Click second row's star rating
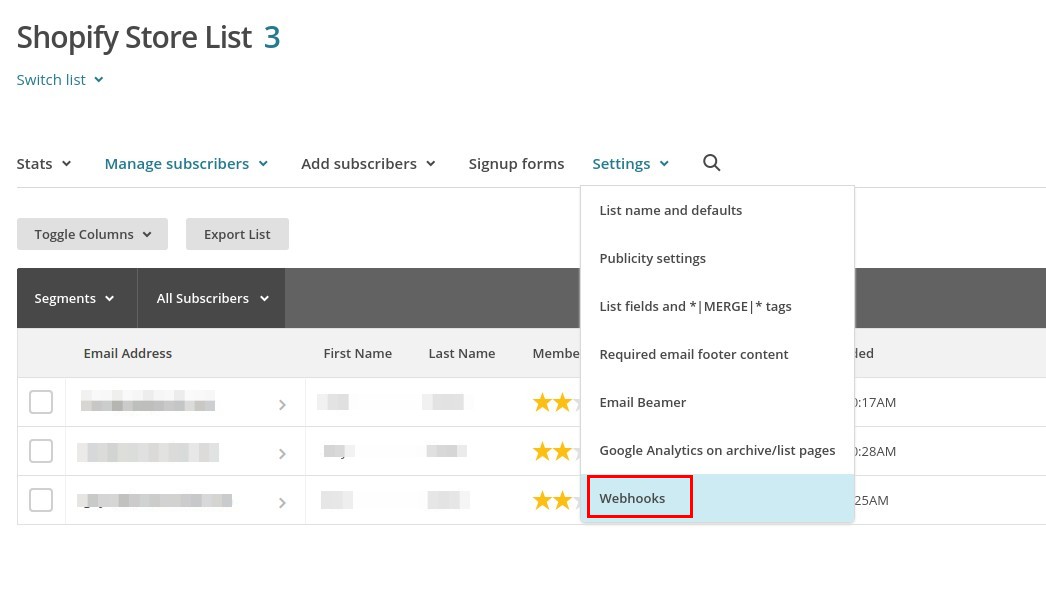Screen dimensions: 1046x602 tap(556, 451)
